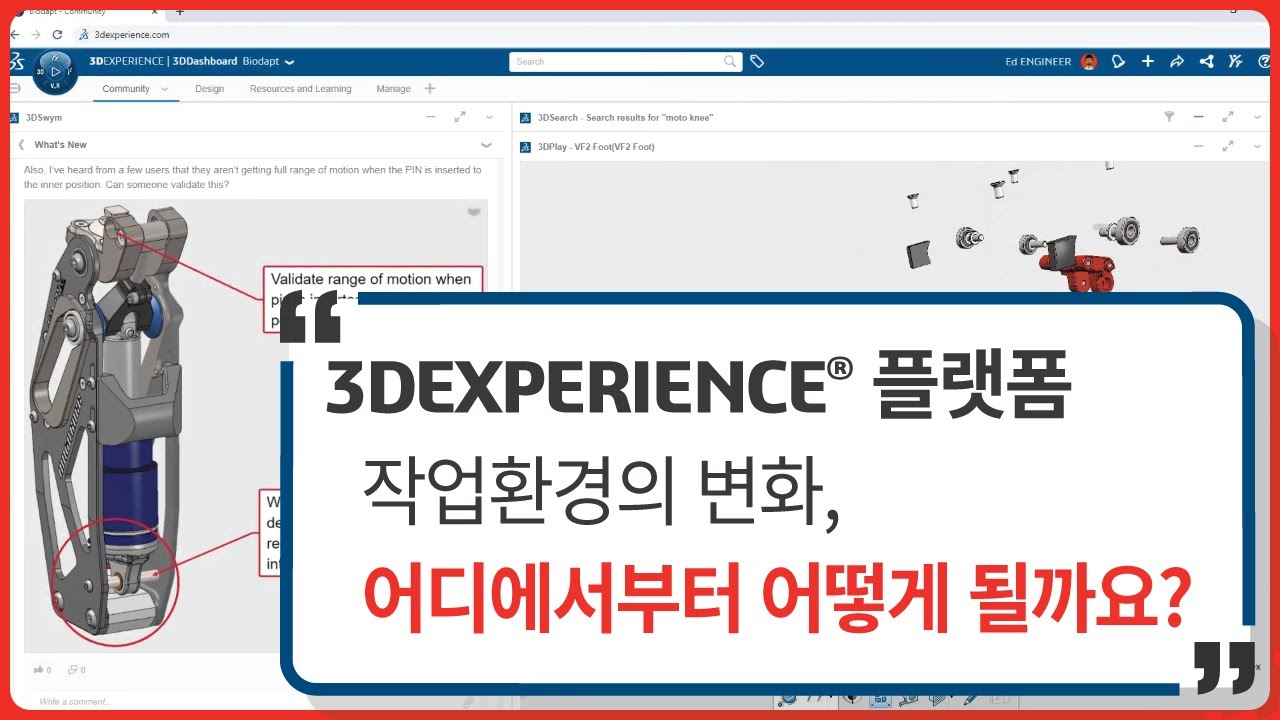Open a new browser tab
The width and height of the screenshot is (1280, 720).
point(180,12)
